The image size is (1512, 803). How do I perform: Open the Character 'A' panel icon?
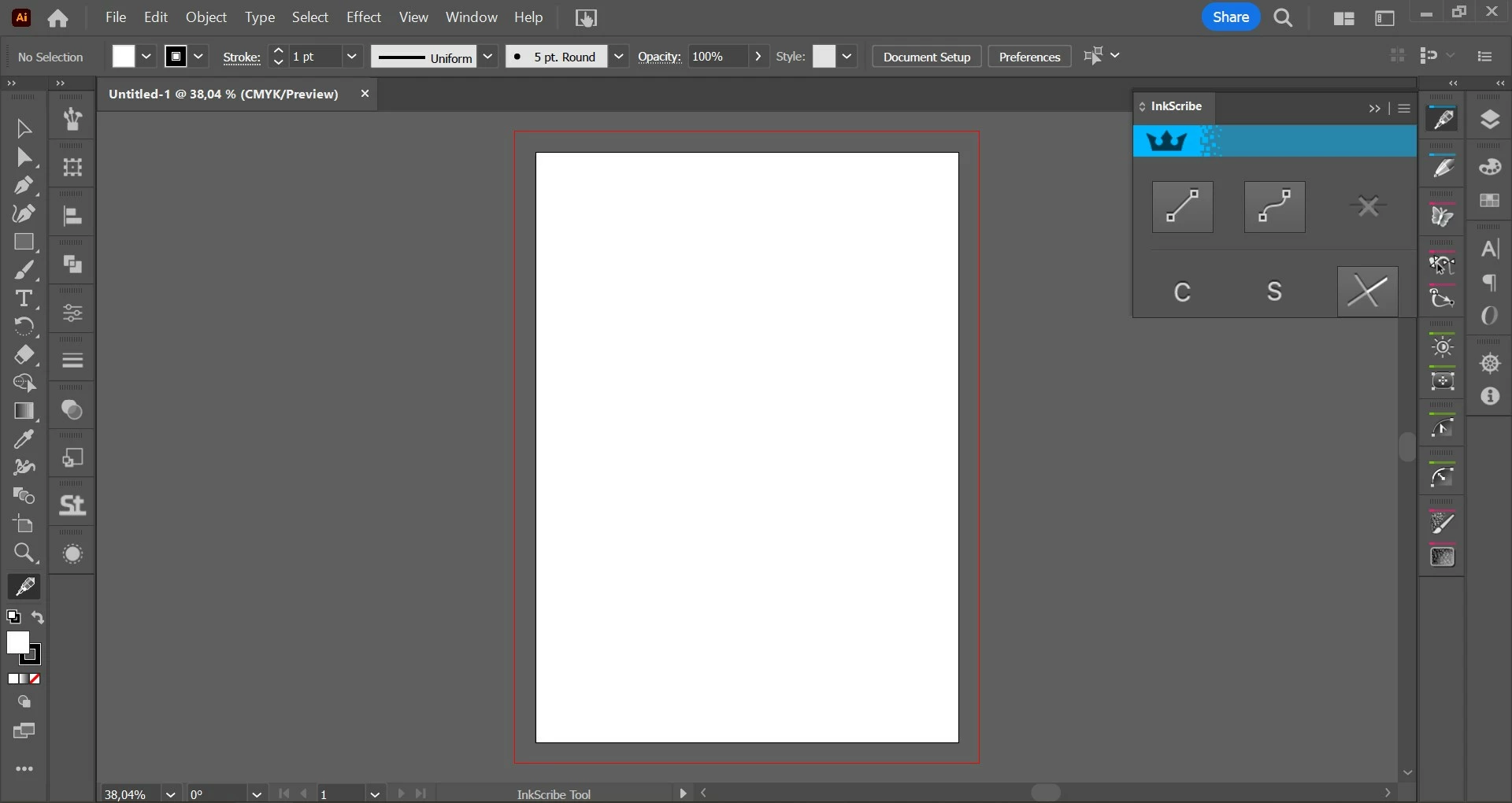pyautogui.click(x=1490, y=250)
